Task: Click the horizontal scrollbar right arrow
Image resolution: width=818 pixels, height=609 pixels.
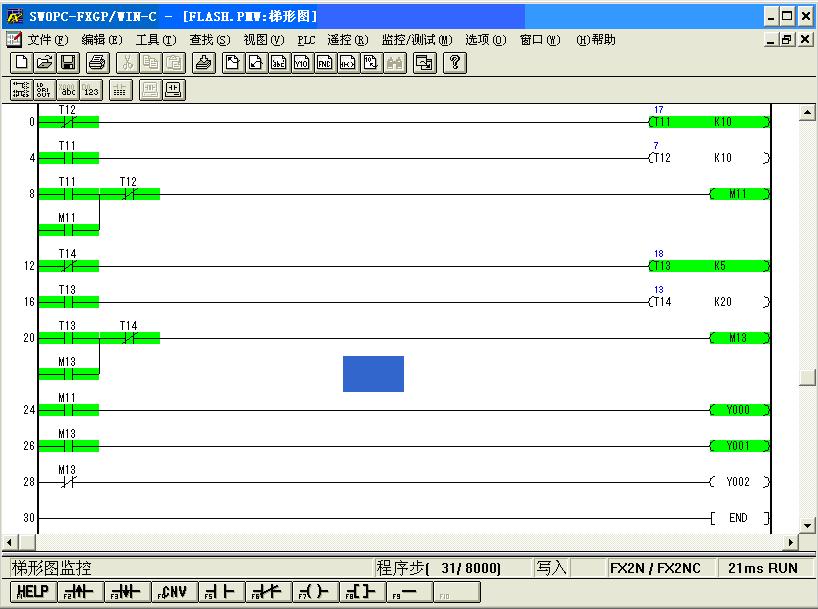Action: (x=792, y=542)
